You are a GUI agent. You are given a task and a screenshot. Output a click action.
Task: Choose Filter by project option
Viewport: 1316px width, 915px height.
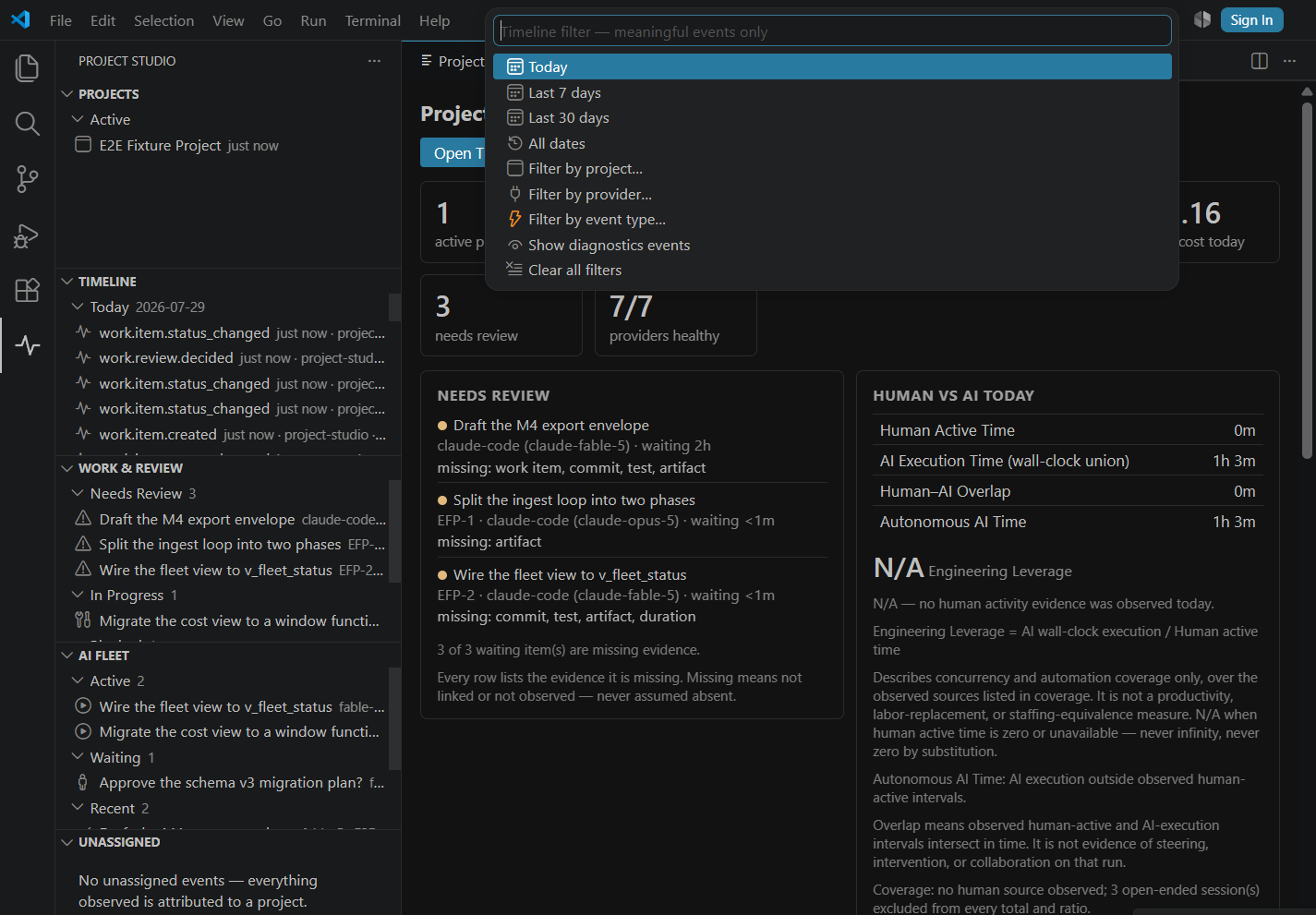[x=832, y=168]
